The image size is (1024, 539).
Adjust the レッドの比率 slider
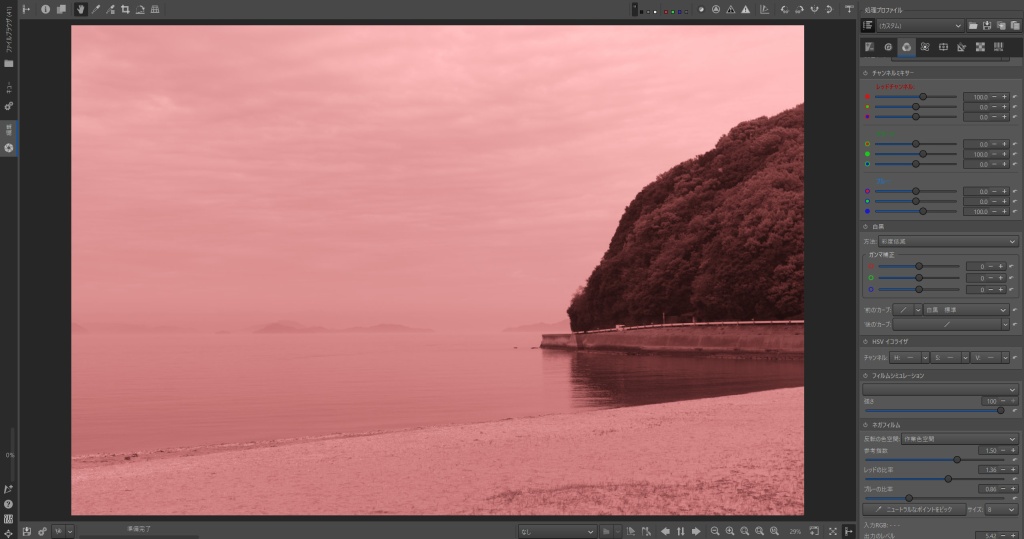(935, 479)
